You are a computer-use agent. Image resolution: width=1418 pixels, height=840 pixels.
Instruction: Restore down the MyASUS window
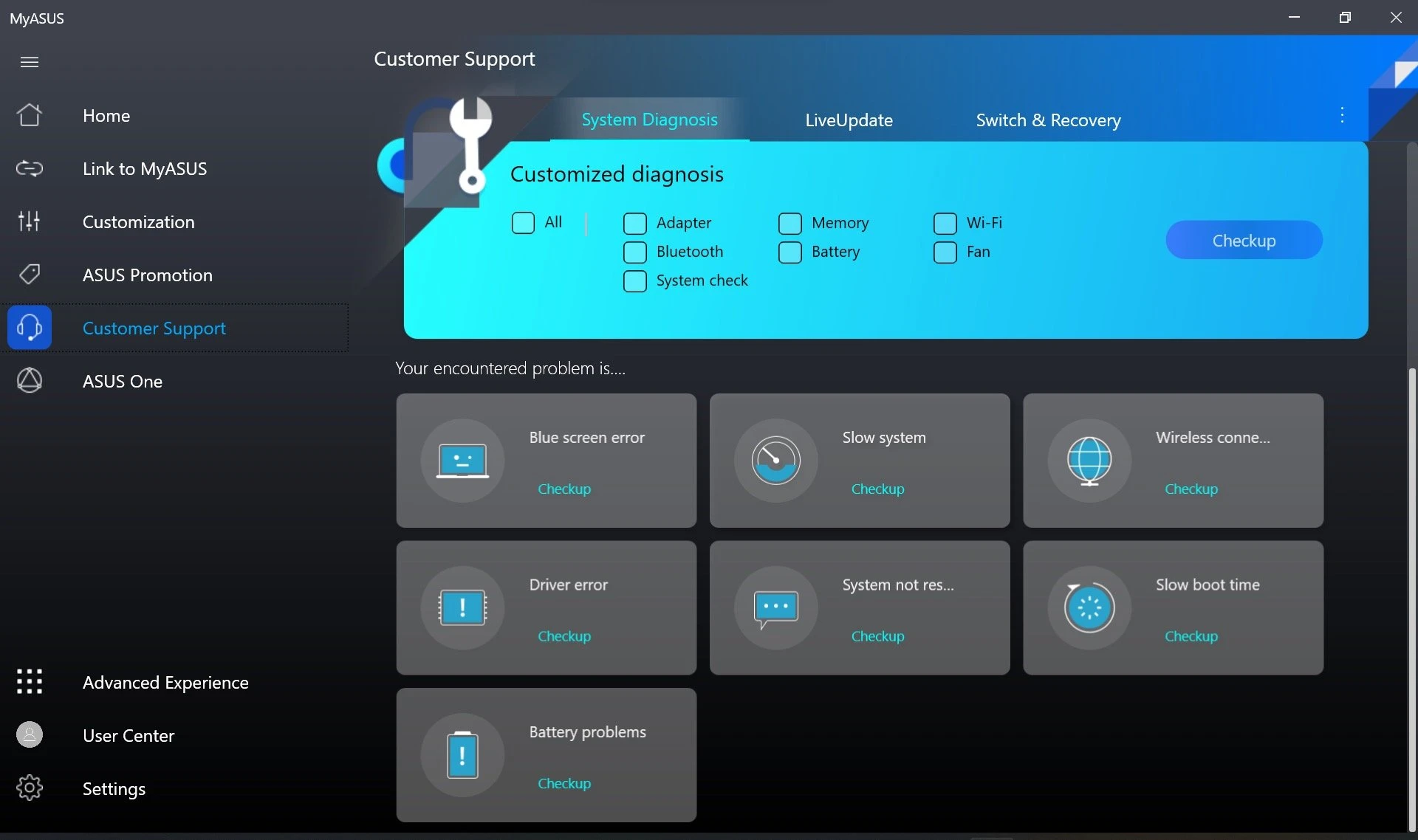click(1345, 17)
